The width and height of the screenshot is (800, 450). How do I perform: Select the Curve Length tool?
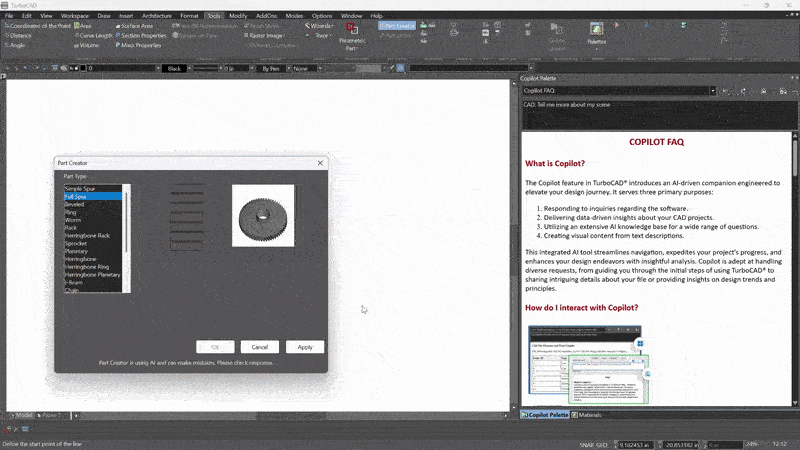coord(93,36)
